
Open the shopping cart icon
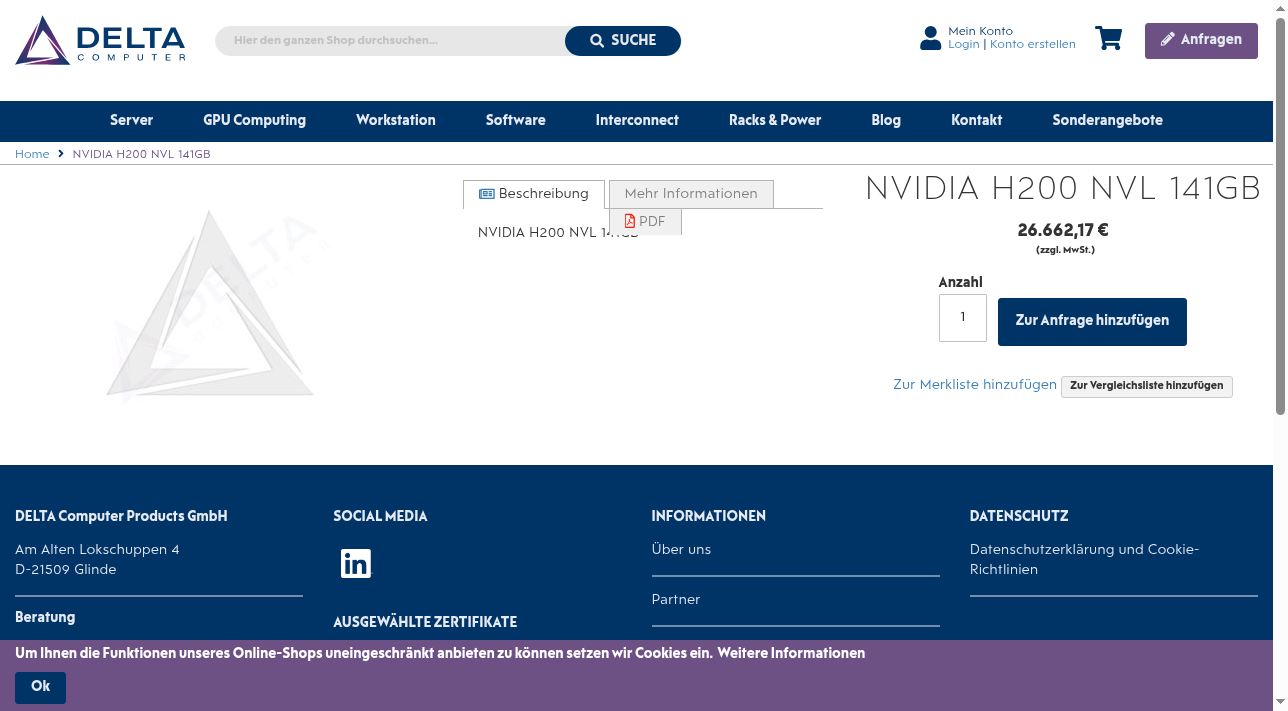coord(1108,38)
